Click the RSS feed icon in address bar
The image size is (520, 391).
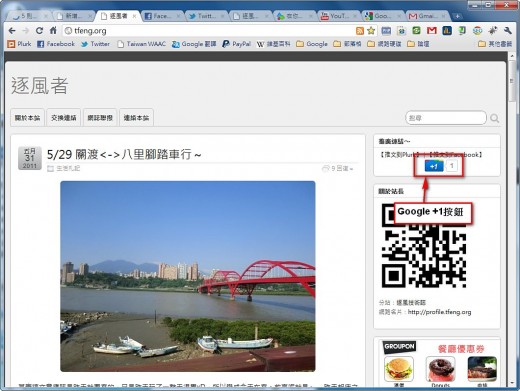(x=360, y=31)
